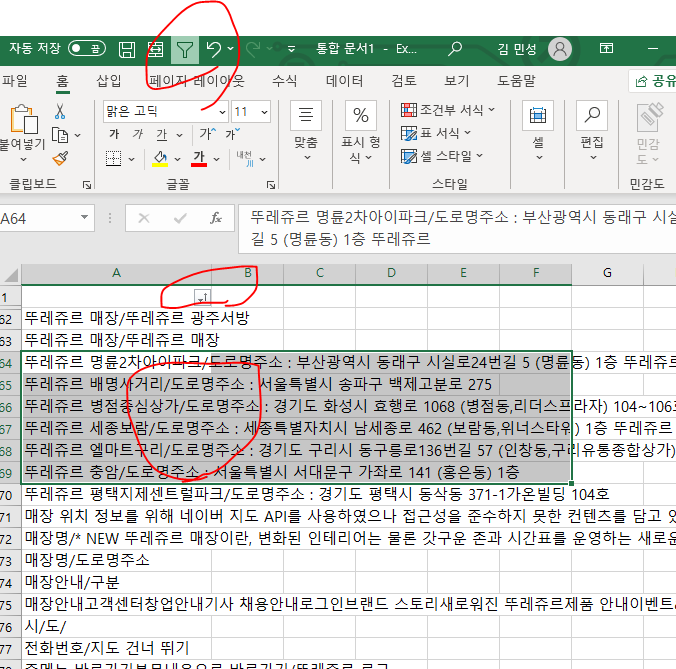Select column G header
This screenshot has height=669, width=676.
point(607,273)
